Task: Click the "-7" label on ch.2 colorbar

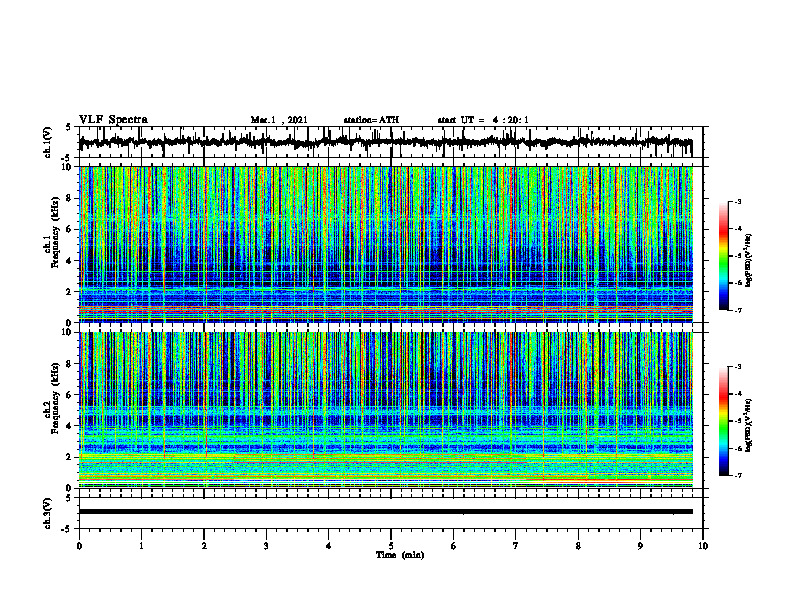Action: [737, 475]
